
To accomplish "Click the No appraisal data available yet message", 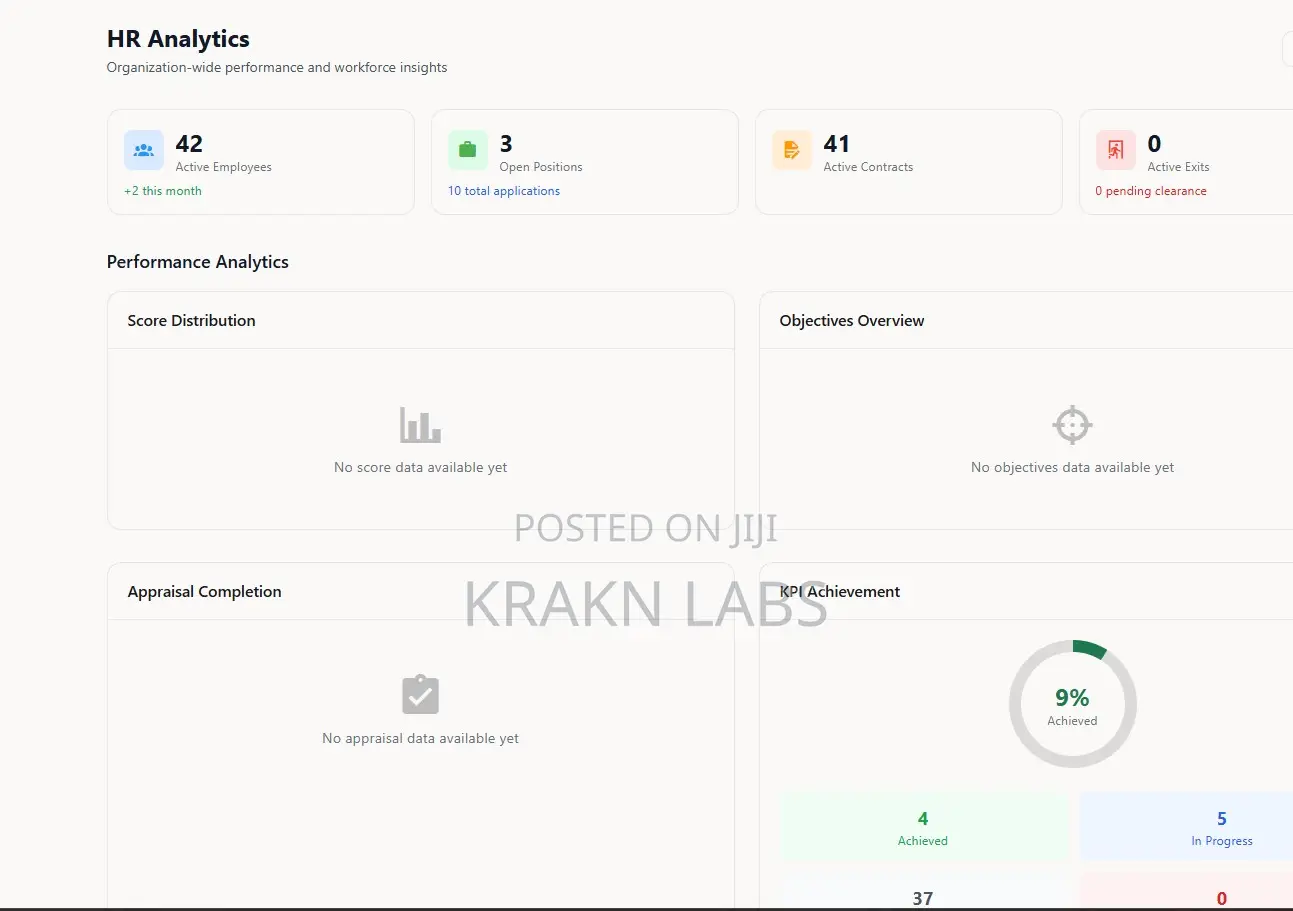I will click(x=421, y=738).
